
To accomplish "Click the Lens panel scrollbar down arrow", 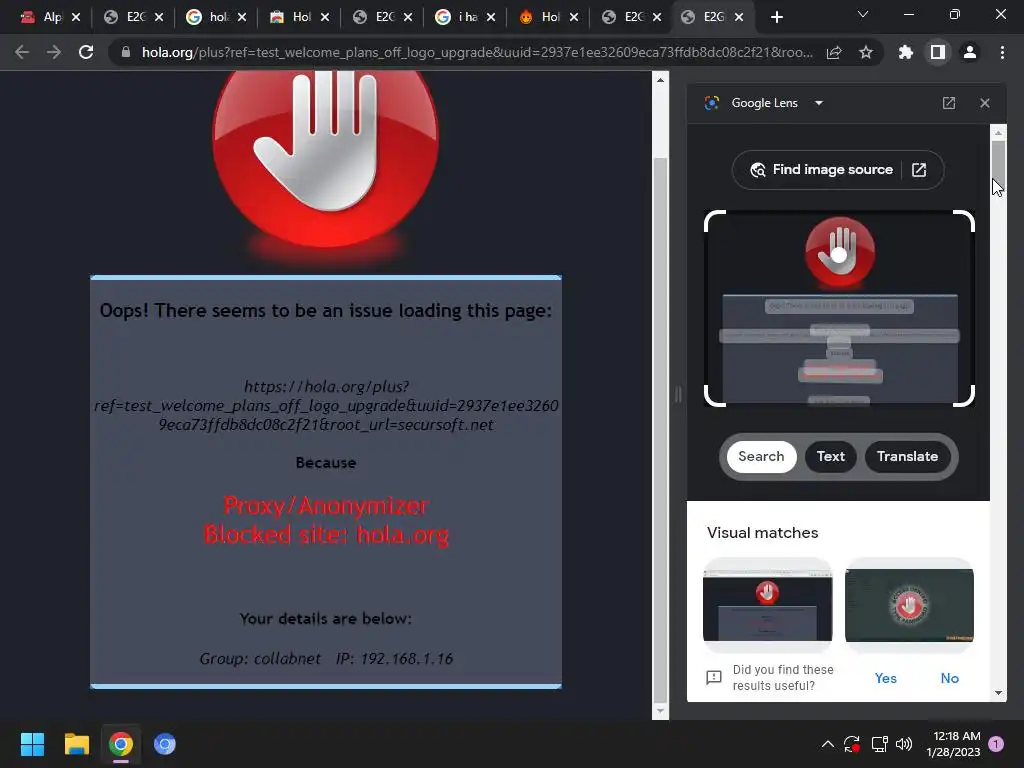I will click(998, 693).
